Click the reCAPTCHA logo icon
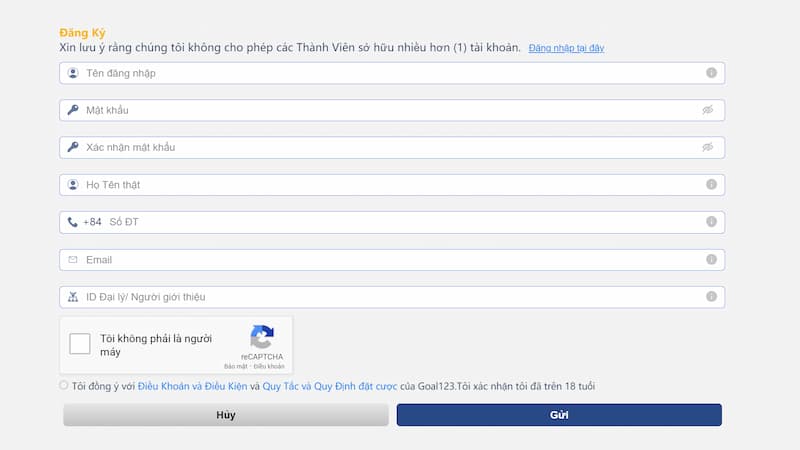 pyautogui.click(x=262, y=337)
